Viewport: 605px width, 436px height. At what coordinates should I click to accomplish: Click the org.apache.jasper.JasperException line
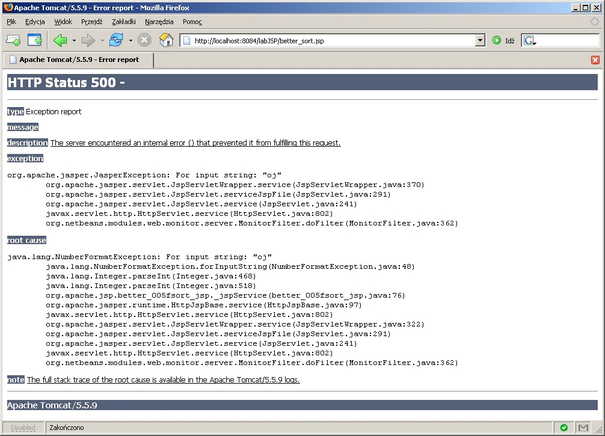click(144, 175)
